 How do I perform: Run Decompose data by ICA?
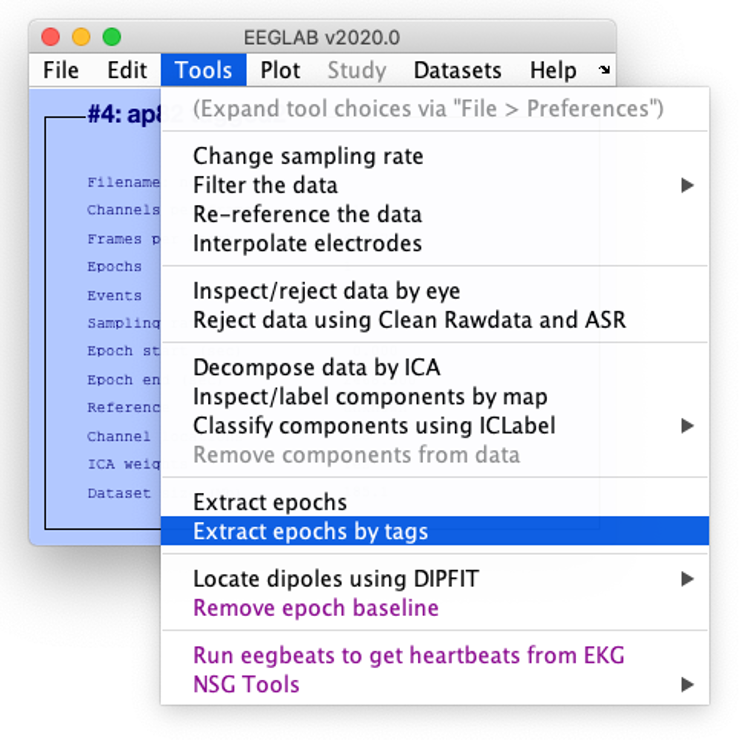tap(316, 368)
